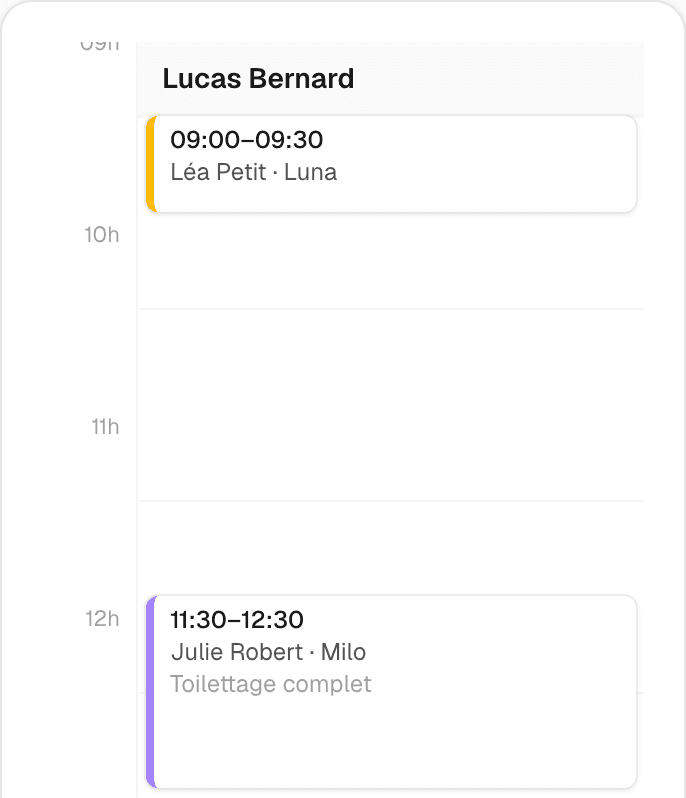686x798 pixels.
Task: Click the yellow color bar on Luna's appointment
Action: coord(151,164)
